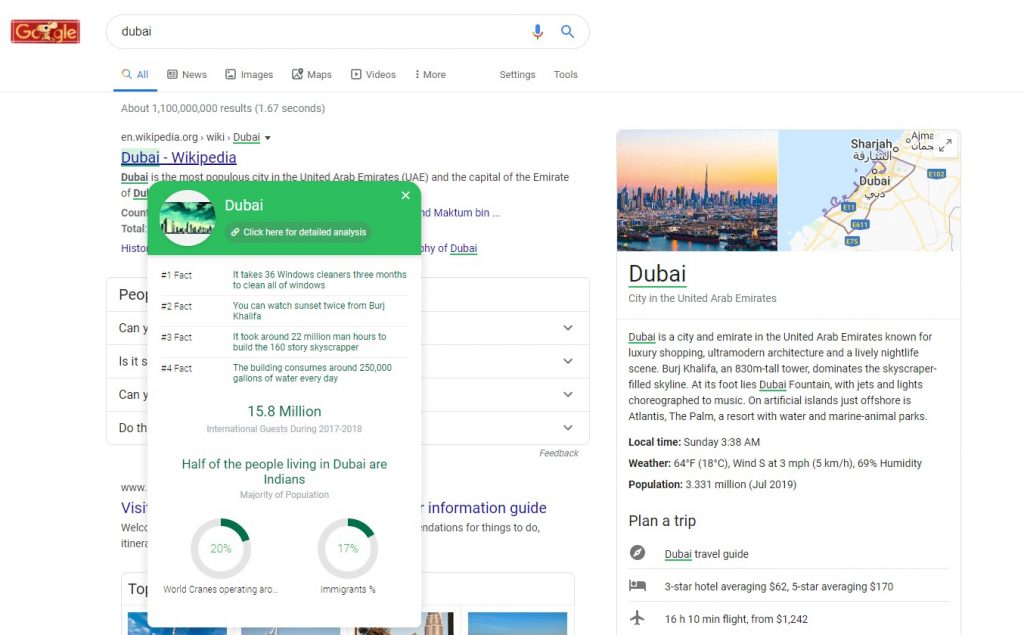Click the Google doodle logo
The width and height of the screenshot is (1024, 635).
(x=45, y=31)
